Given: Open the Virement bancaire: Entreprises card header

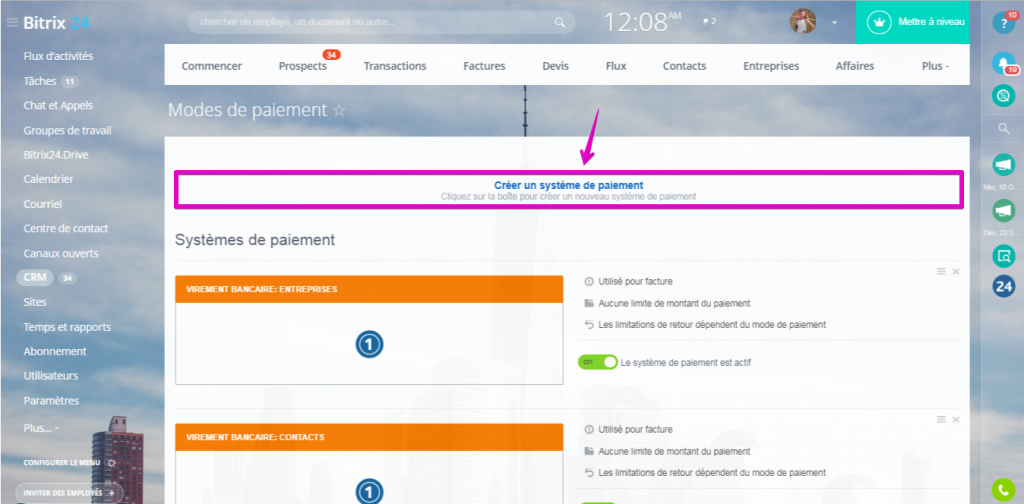Looking at the screenshot, I should [x=369, y=289].
